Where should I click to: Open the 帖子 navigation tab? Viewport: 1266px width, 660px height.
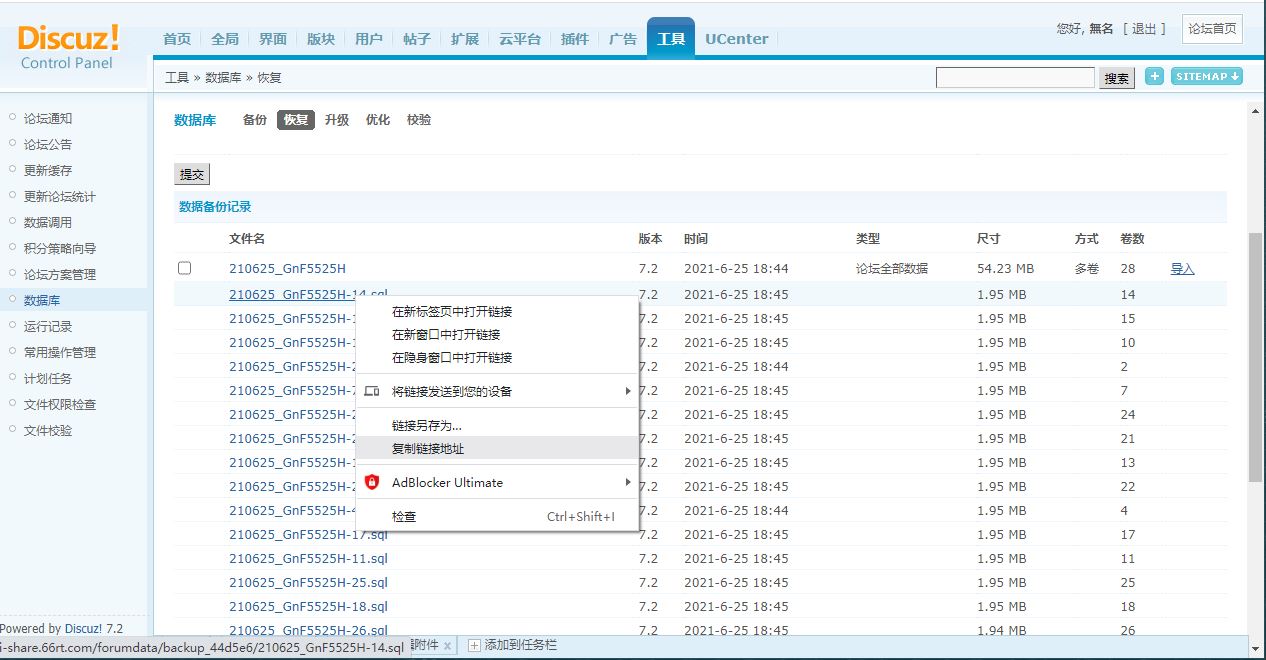417,39
